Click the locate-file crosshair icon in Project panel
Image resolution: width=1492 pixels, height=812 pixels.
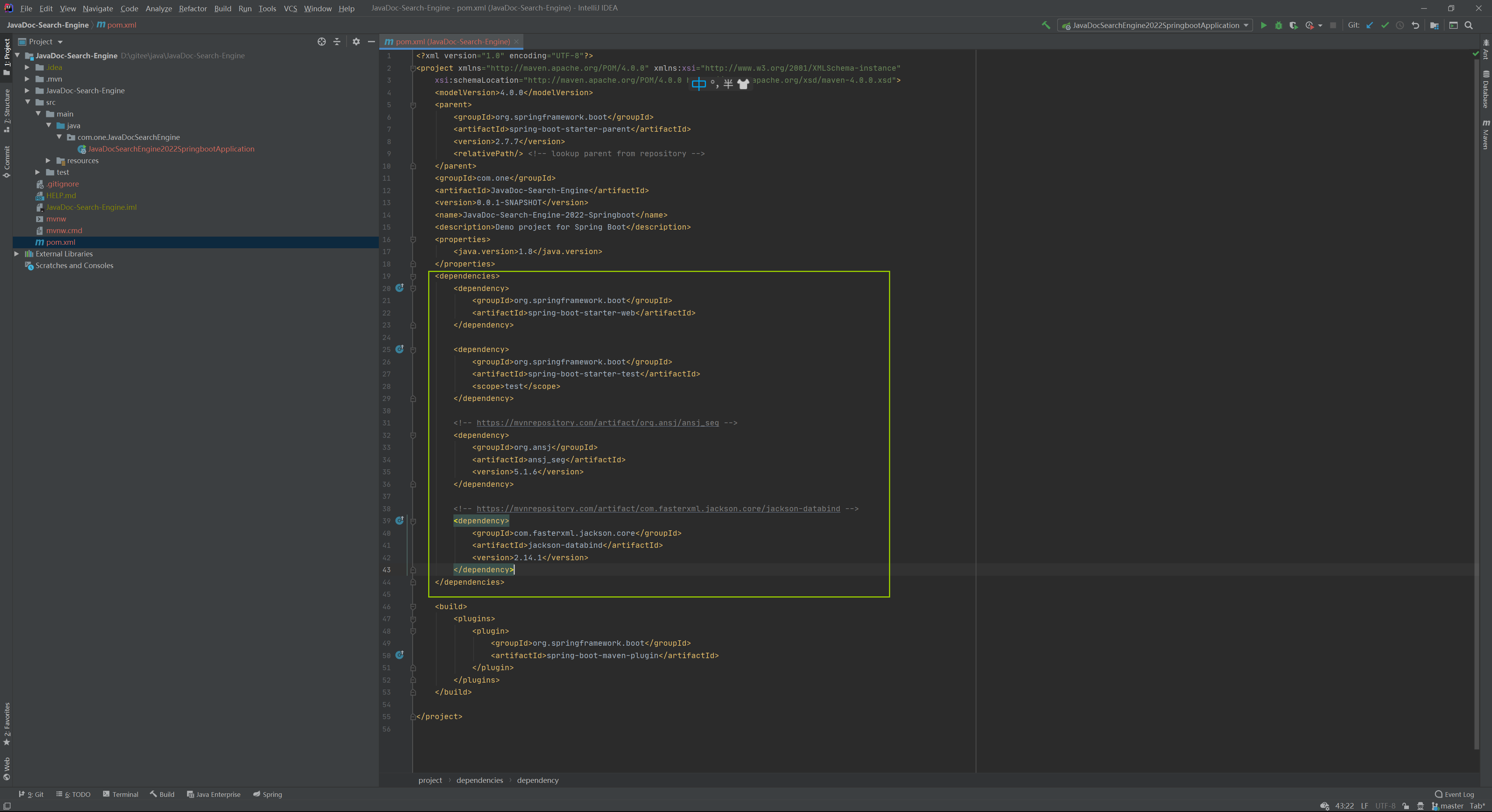tap(321, 42)
